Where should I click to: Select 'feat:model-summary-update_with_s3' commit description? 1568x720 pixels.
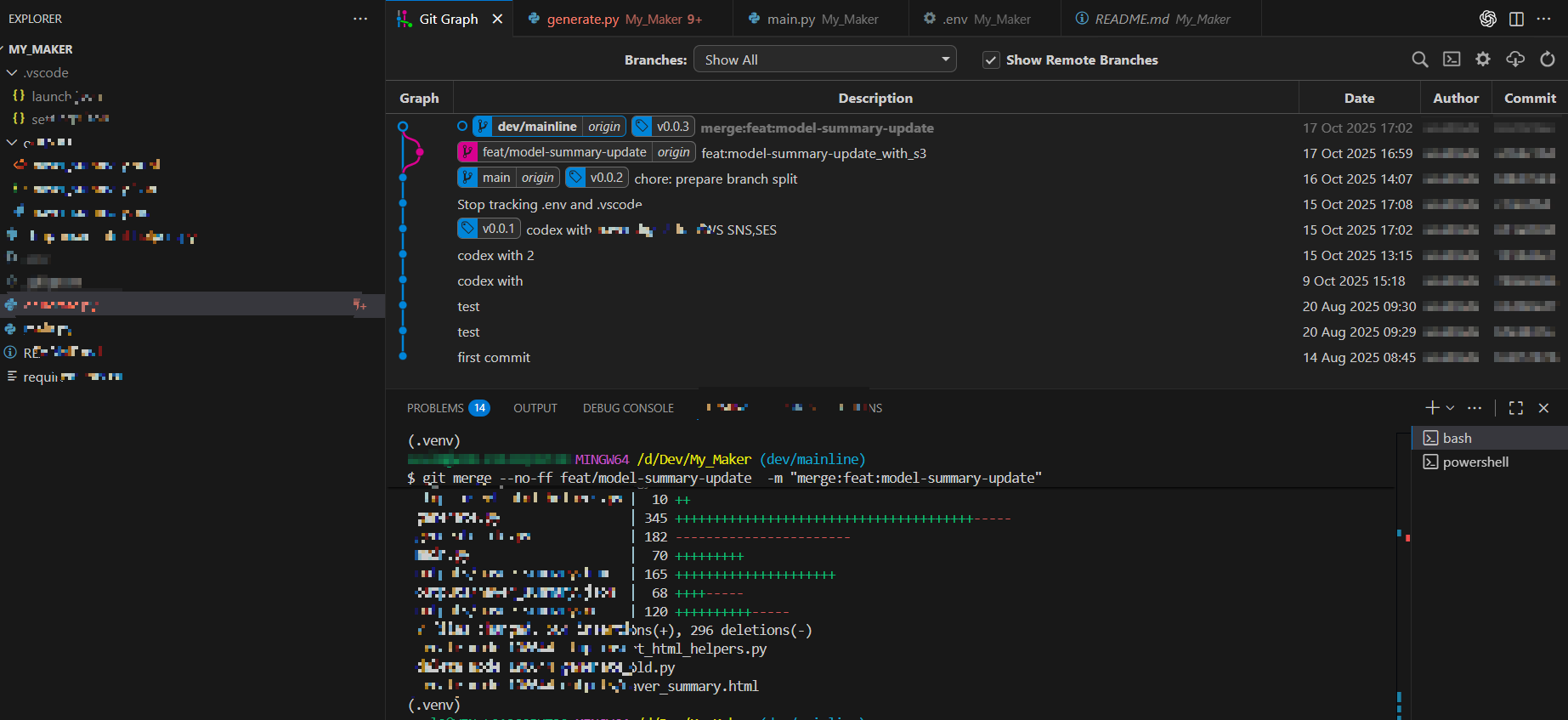(813, 153)
